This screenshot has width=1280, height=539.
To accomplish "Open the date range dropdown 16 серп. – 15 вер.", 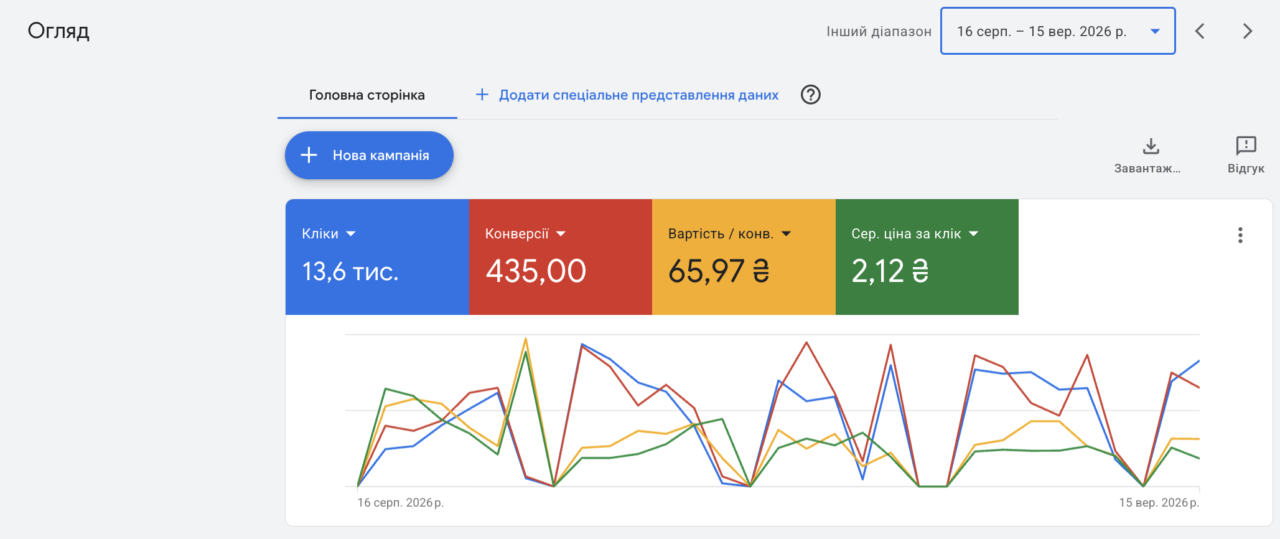I will tap(1058, 31).
